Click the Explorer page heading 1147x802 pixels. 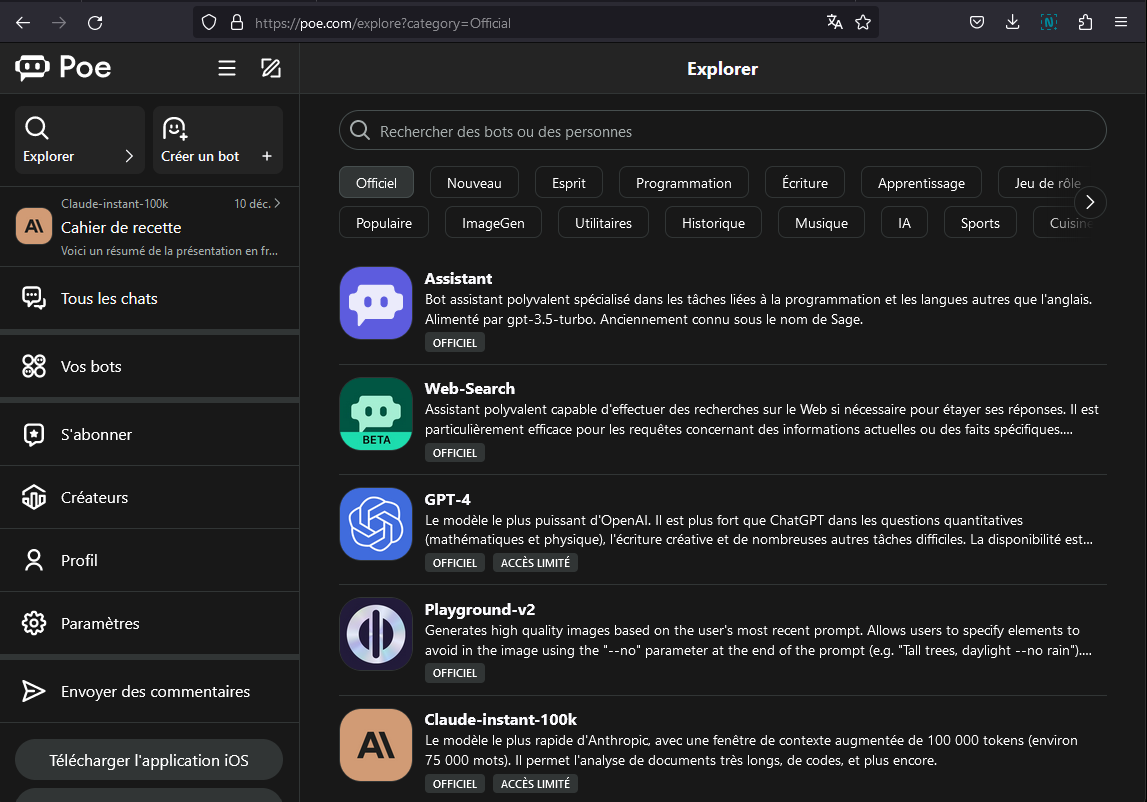click(723, 69)
